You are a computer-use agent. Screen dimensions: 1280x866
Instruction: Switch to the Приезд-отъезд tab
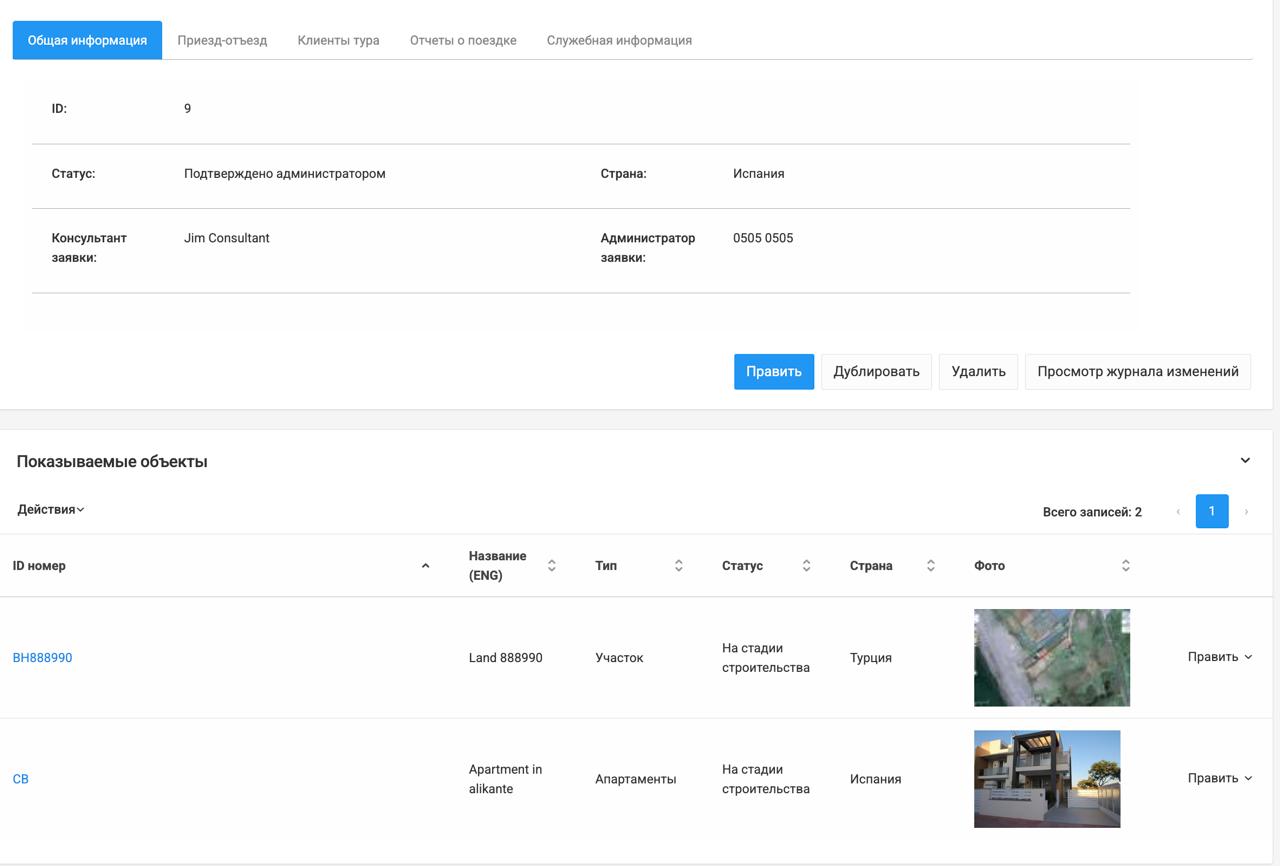(x=221, y=40)
